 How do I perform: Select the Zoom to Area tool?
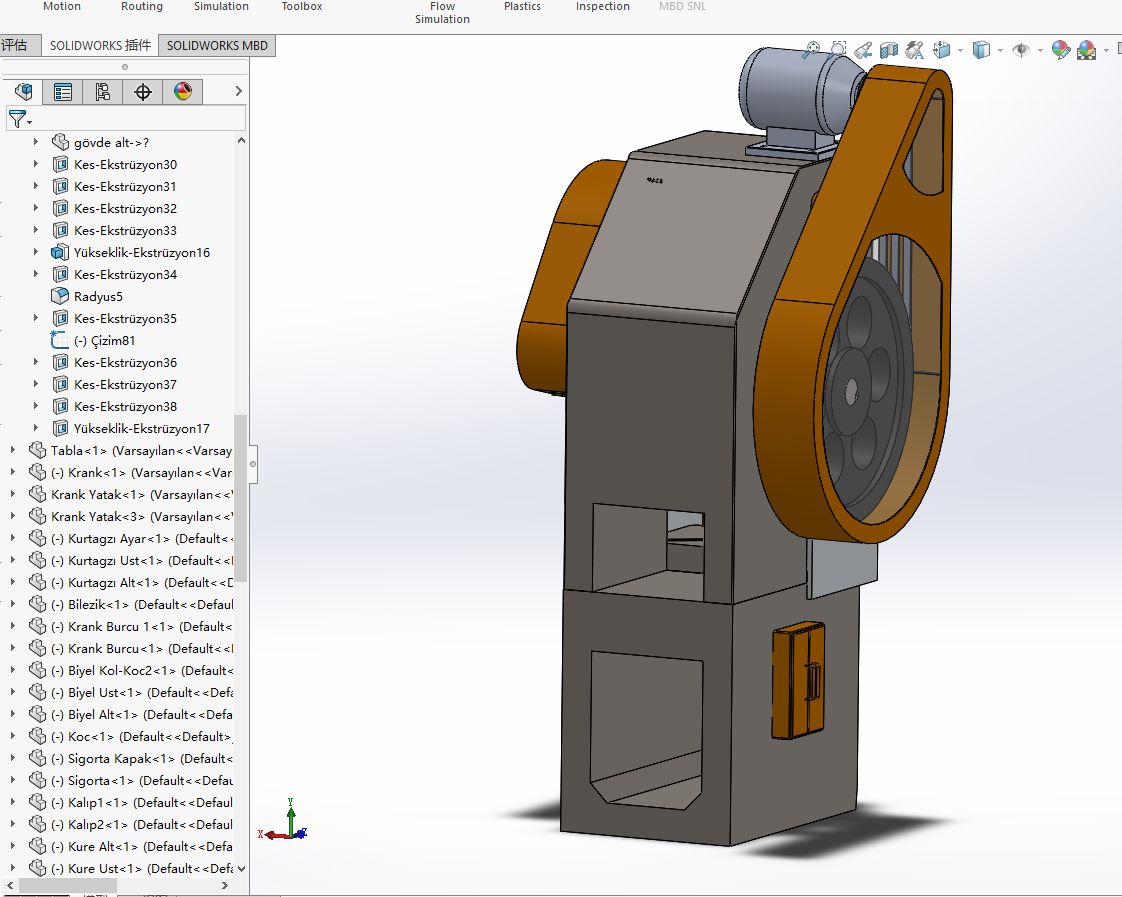pyautogui.click(x=838, y=49)
